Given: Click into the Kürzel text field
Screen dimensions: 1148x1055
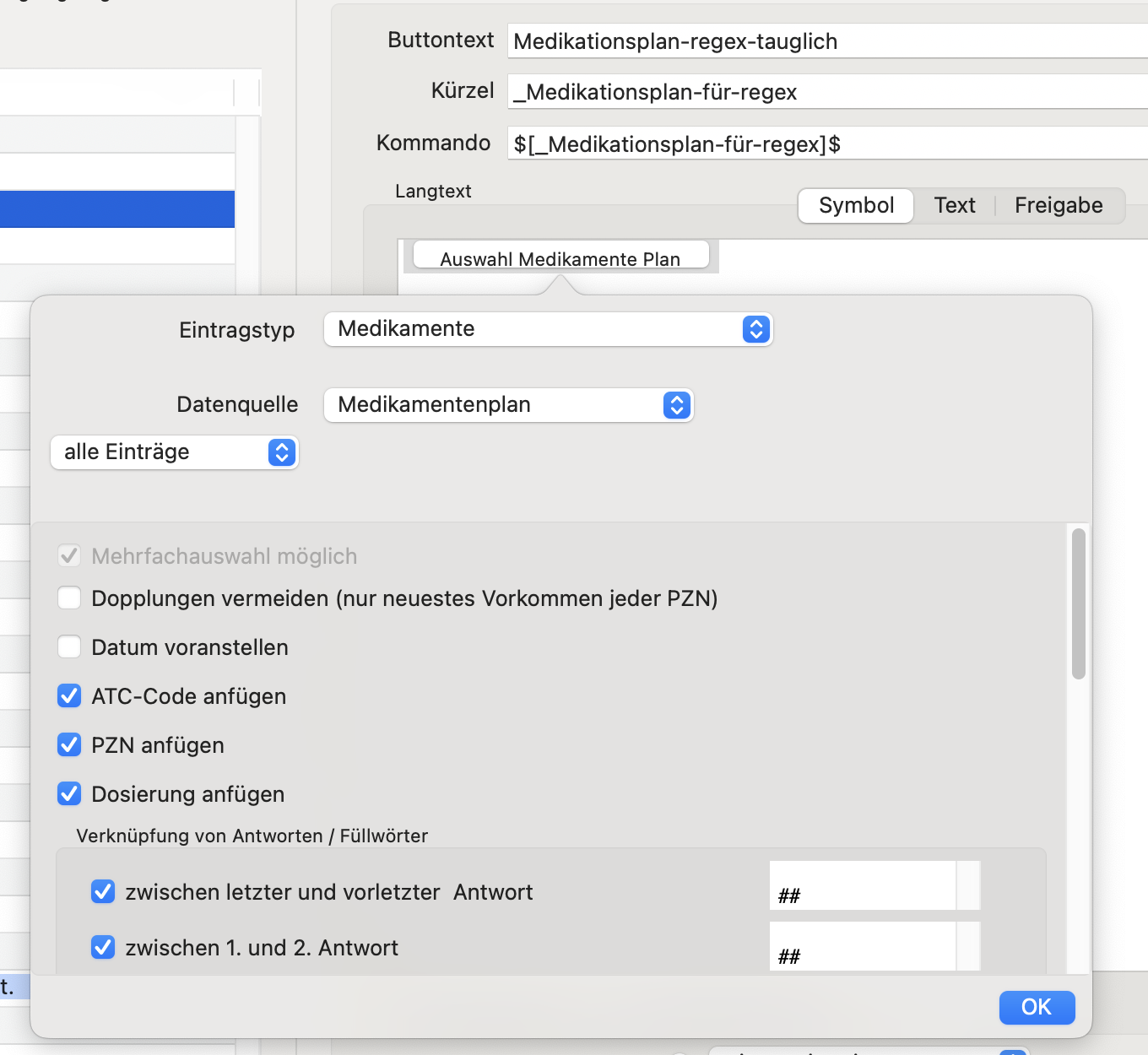Looking at the screenshot, I should (827, 92).
